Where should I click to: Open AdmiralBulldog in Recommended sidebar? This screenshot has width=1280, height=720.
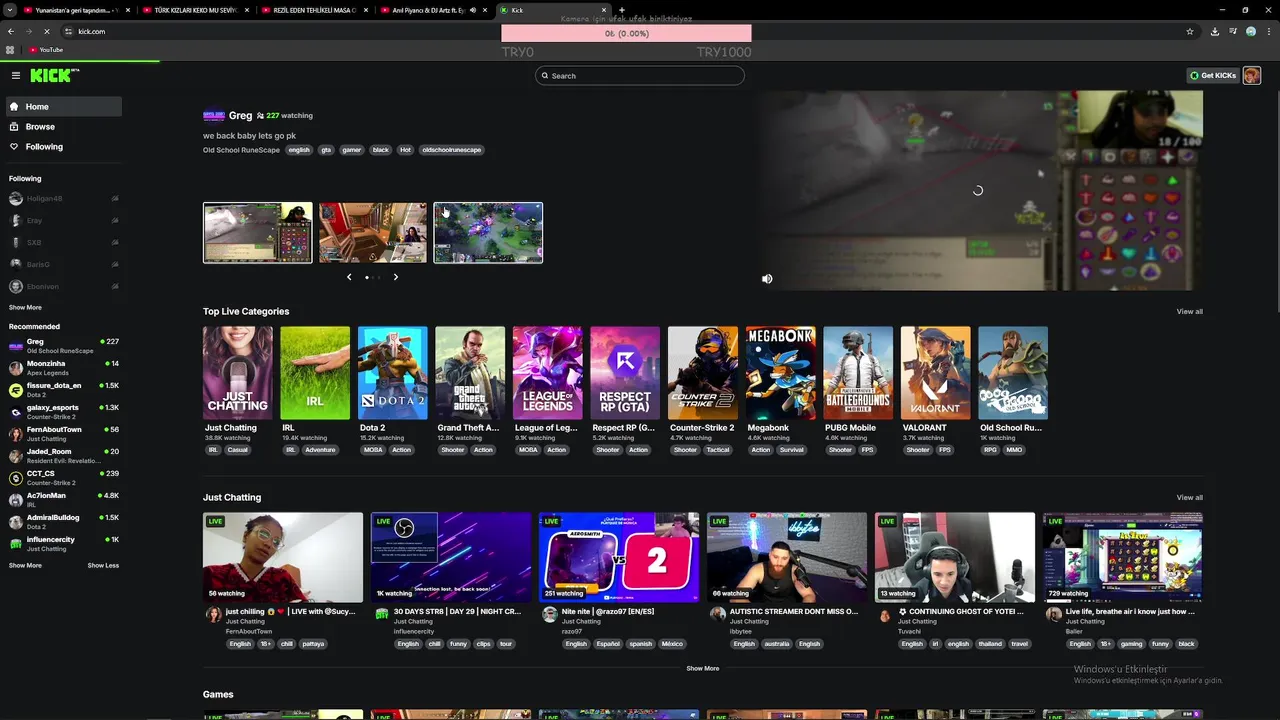[64, 522]
